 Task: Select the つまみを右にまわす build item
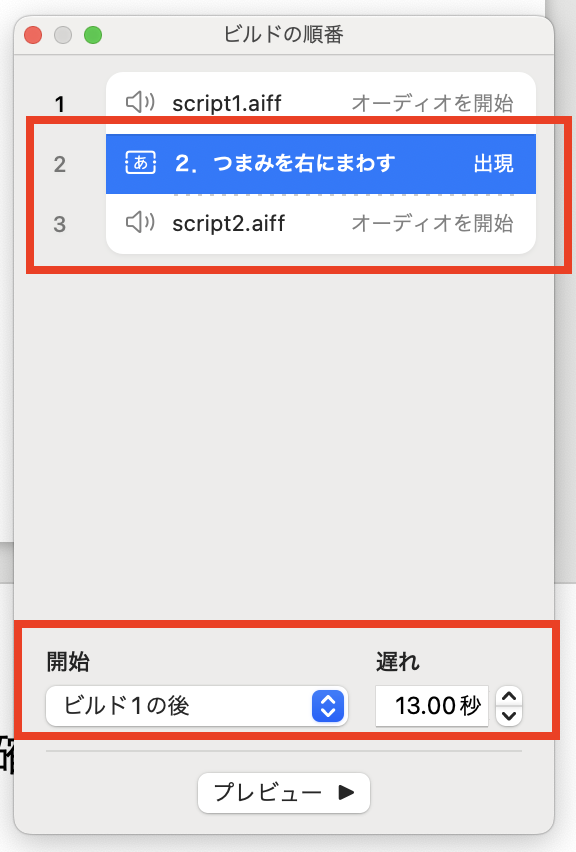click(x=321, y=164)
